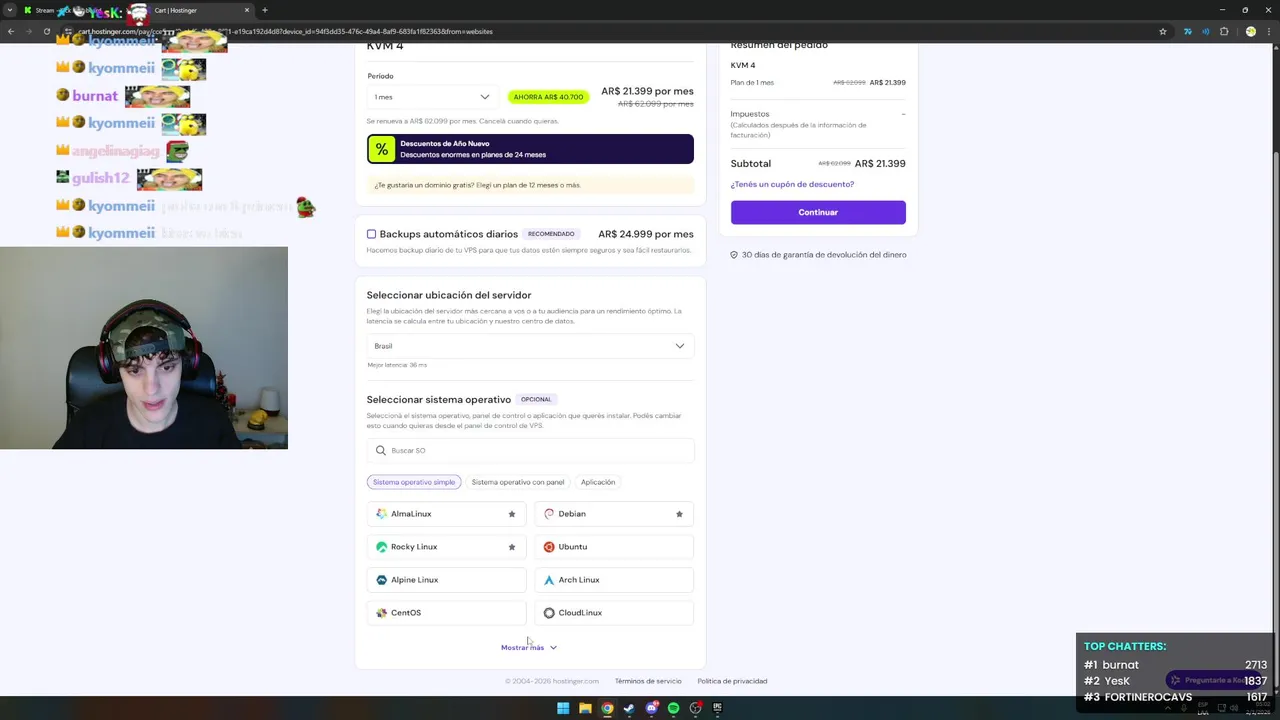1280x720 pixels.
Task: Click the star on AlmaLinux card
Action: coord(512,514)
